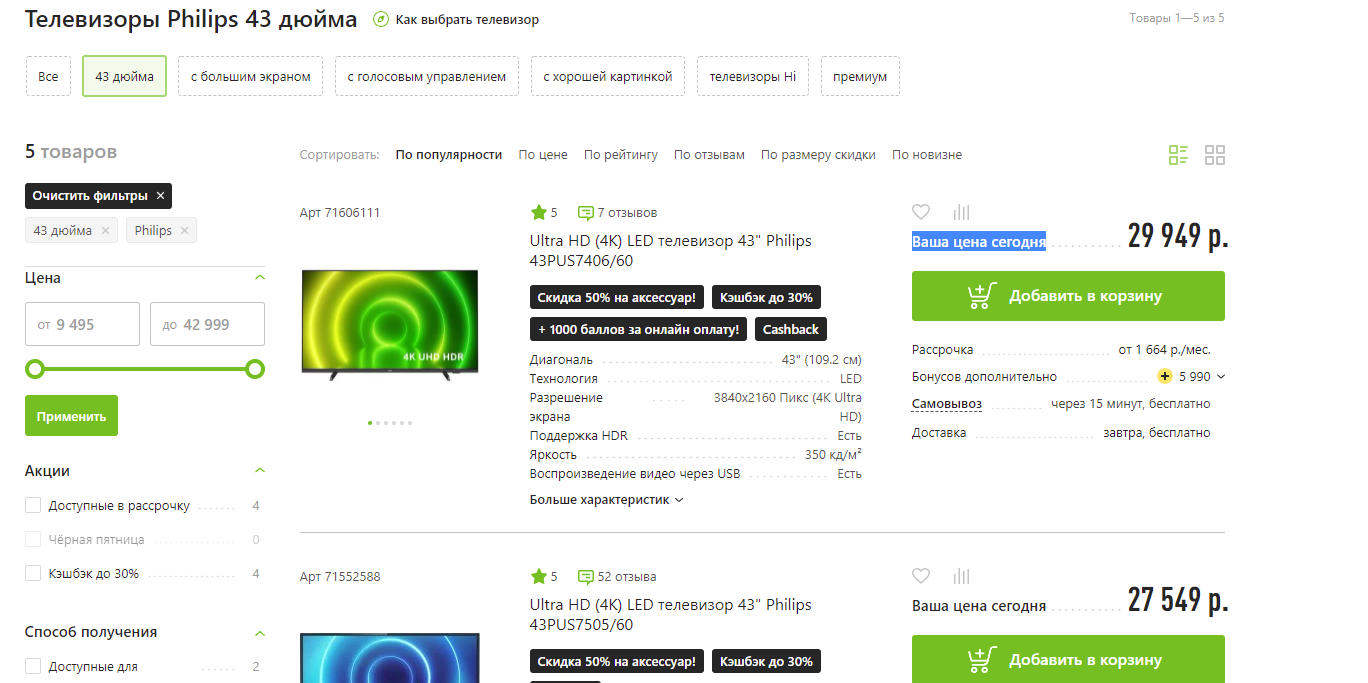Click star rating of 43PUS7505/60 TV
The image size is (1368, 683).
click(x=544, y=577)
